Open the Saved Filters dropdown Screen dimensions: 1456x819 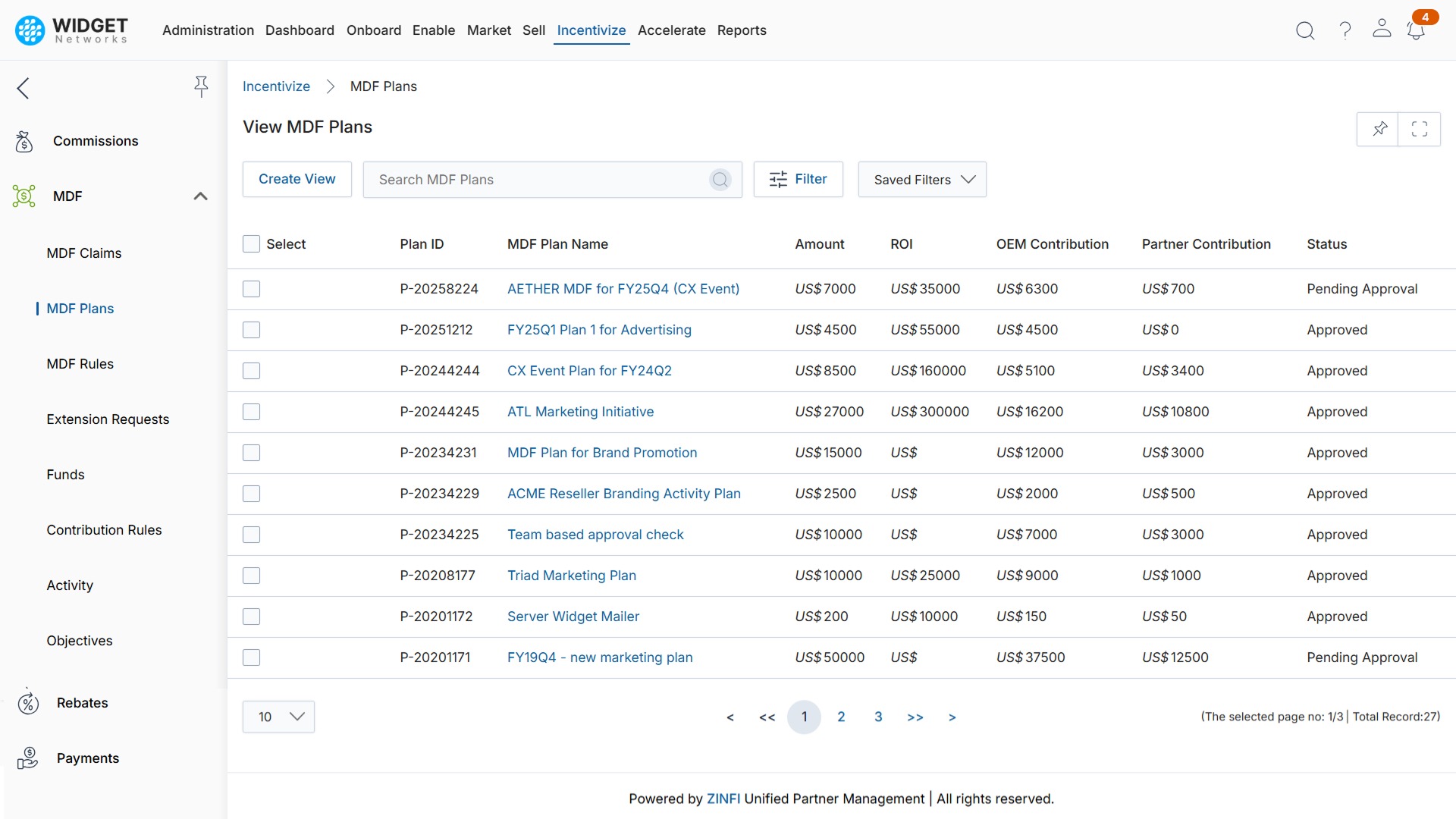pos(921,180)
